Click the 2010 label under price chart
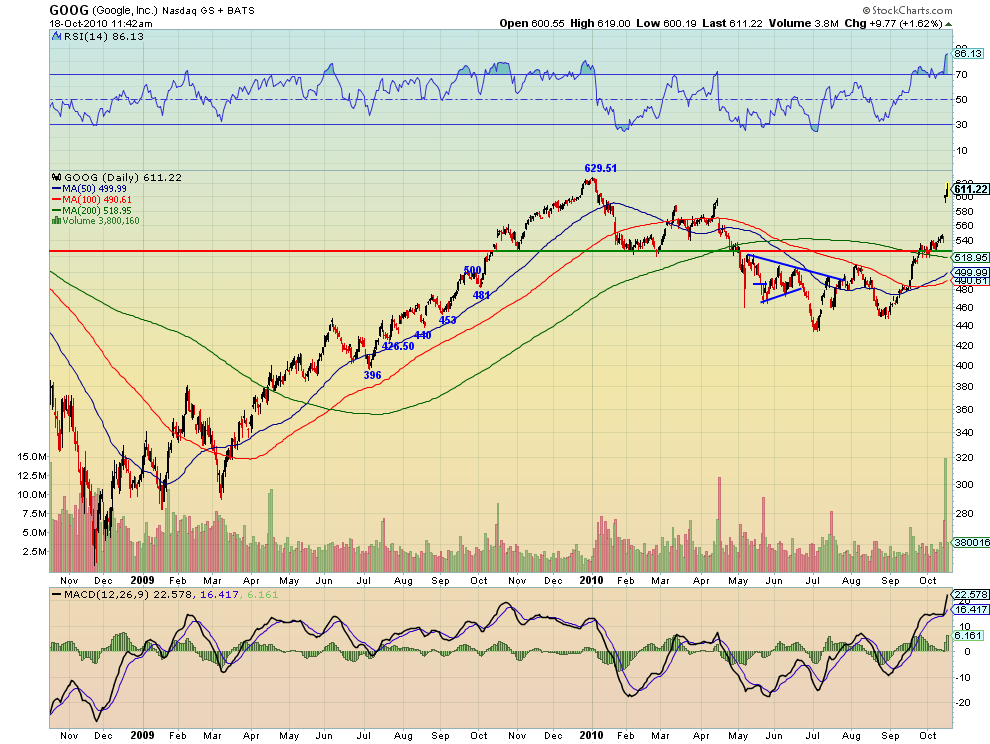The height and width of the screenshot is (744, 990). (591, 580)
